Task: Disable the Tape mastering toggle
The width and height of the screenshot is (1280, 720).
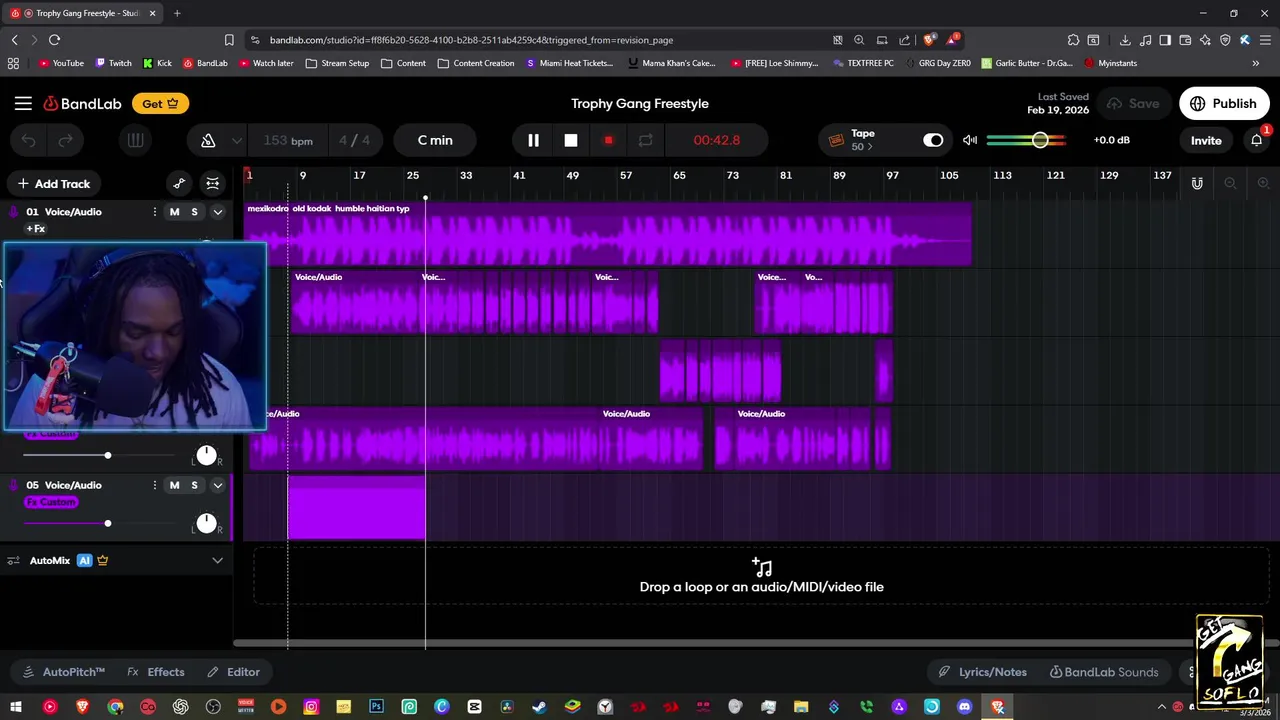Action: (933, 140)
